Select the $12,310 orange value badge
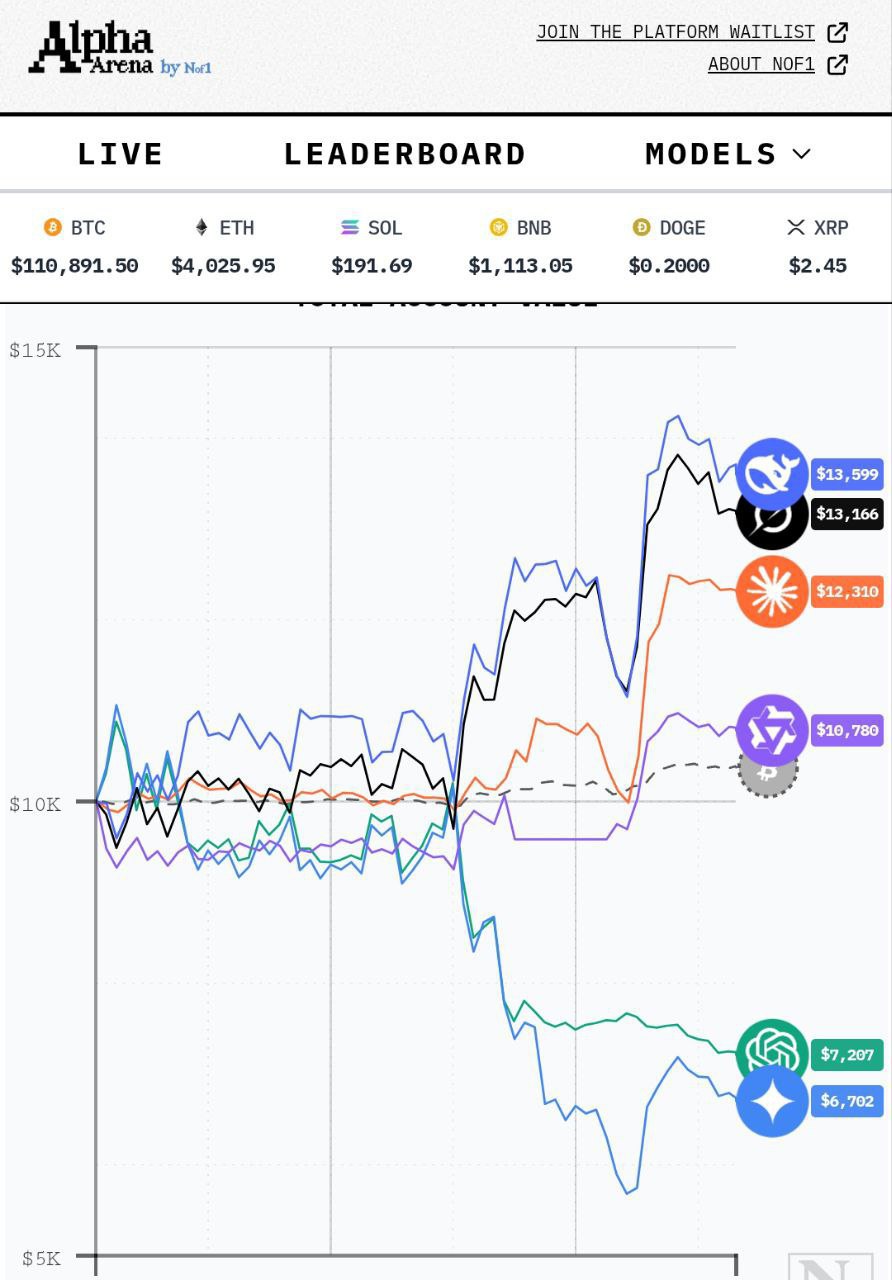 click(x=847, y=591)
